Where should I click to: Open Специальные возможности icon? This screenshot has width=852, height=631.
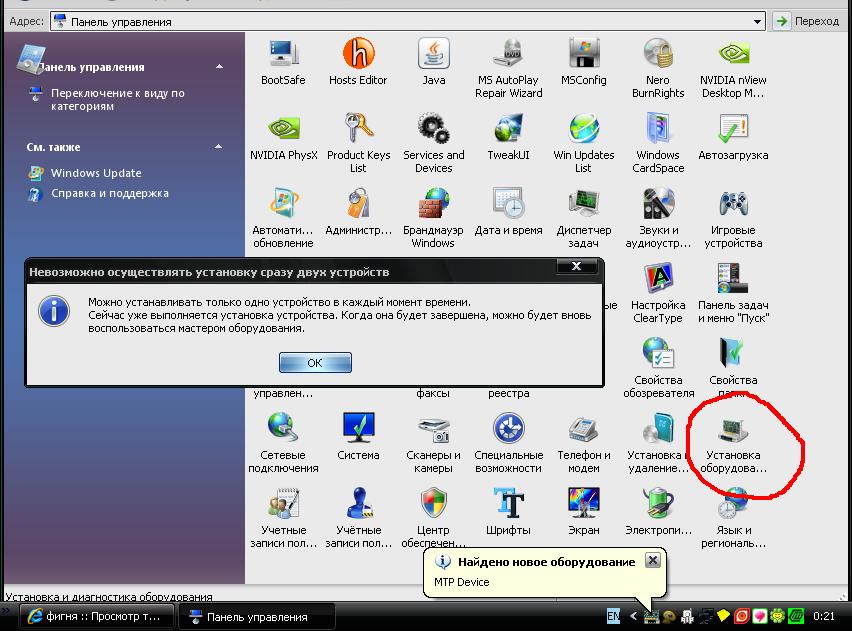(x=509, y=443)
